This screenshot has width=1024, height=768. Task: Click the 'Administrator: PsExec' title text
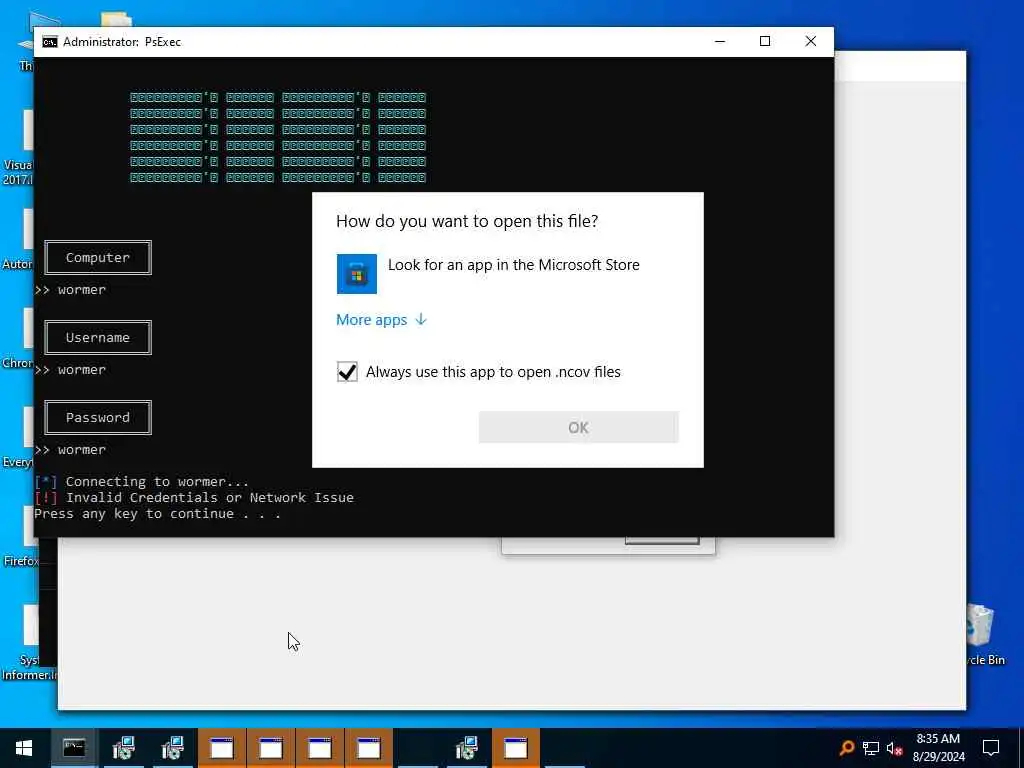[122, 42]
